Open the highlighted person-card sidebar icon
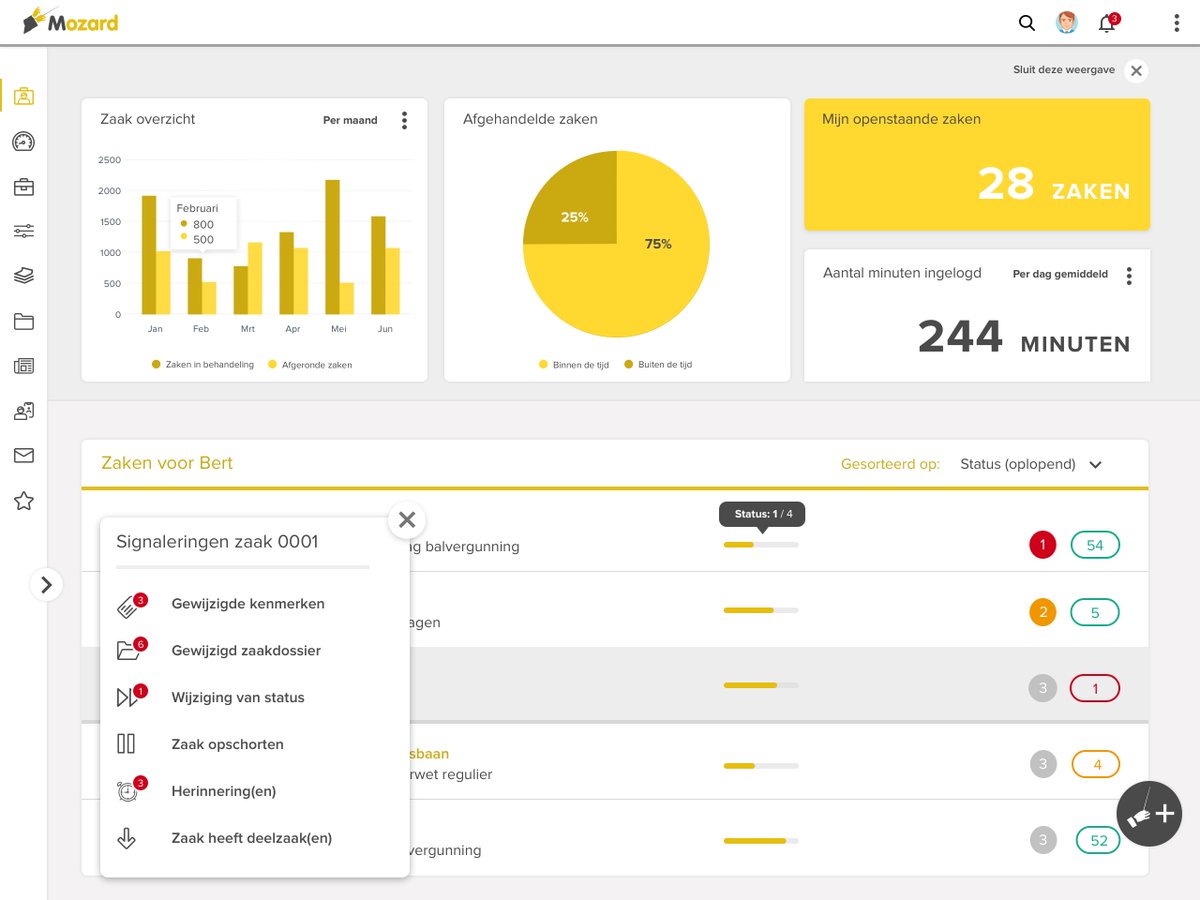 pos(24,96)
